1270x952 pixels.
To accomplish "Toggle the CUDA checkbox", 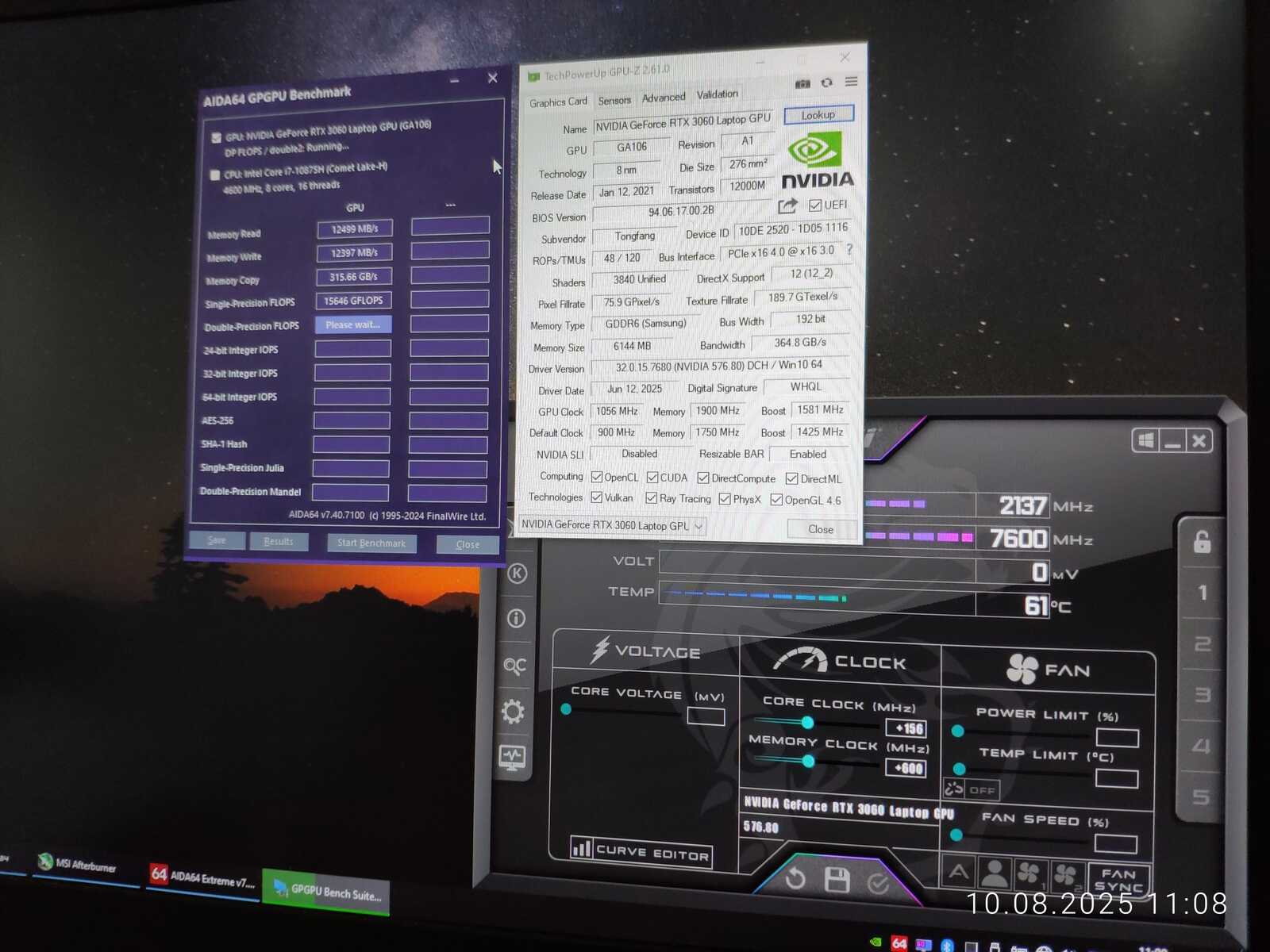I will click(x=652, y=477).
